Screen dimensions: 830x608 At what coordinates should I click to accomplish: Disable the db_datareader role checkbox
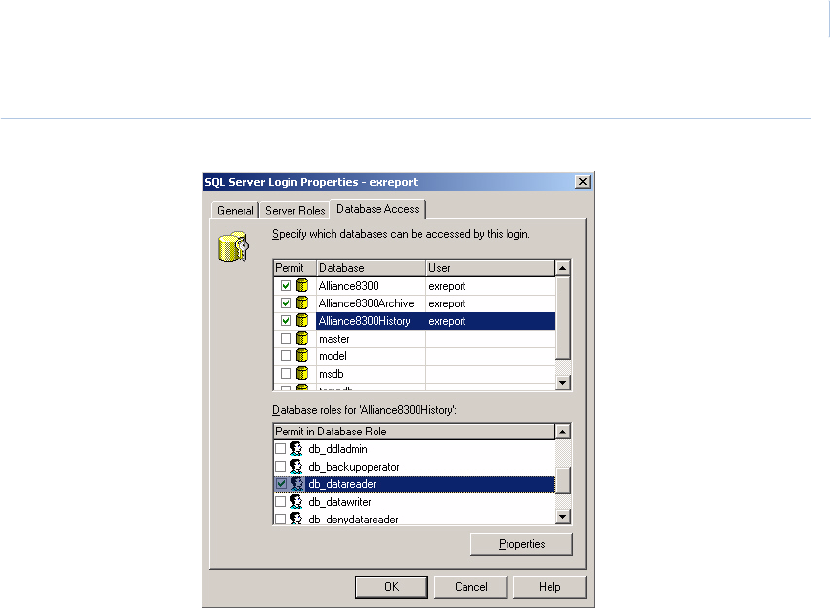(281, 484)
